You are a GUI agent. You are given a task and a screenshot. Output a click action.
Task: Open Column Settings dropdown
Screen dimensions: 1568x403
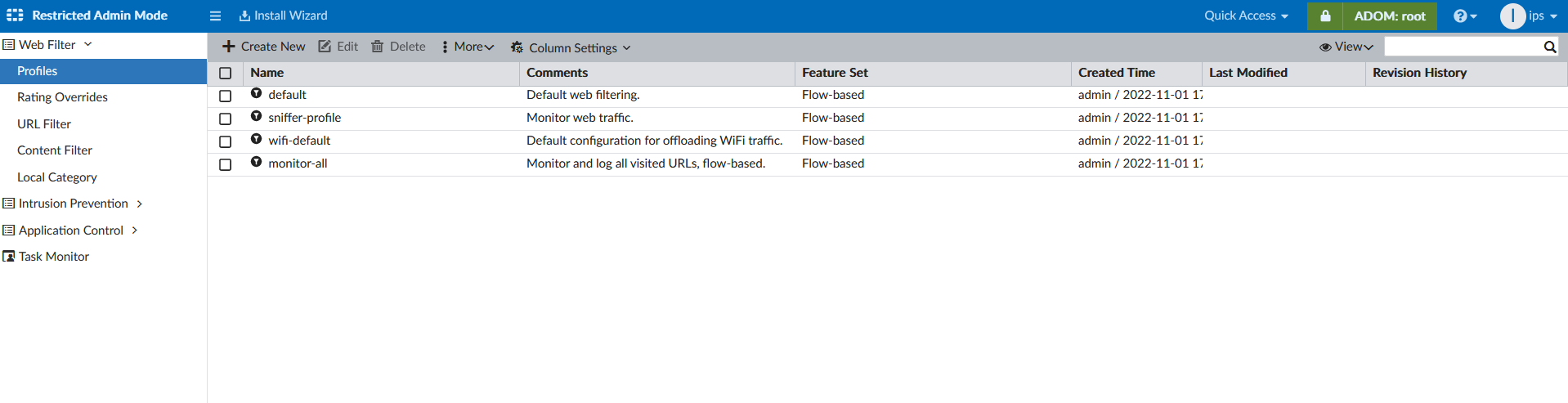(x=571, y=47)
